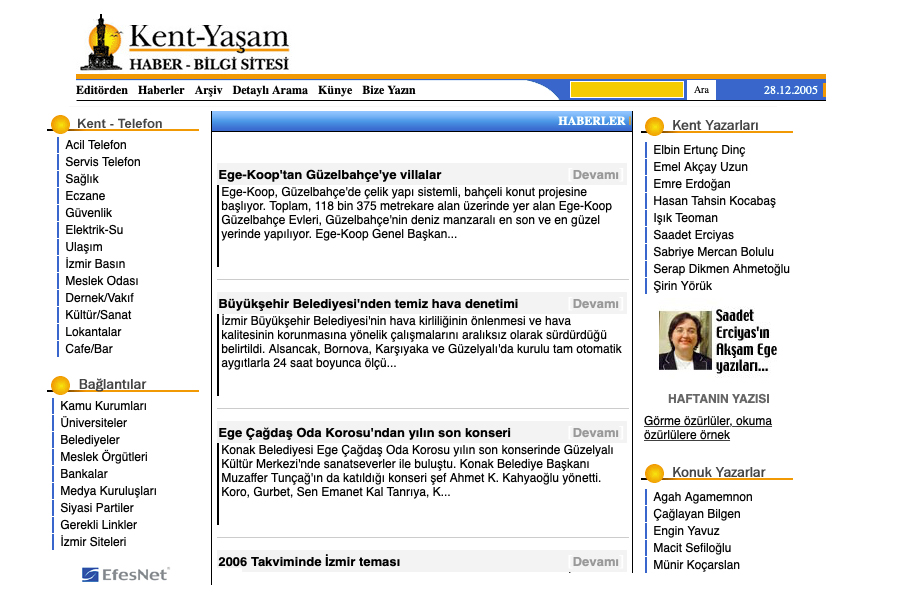This screenshot has width=900, height=600.
Task: Read Görme özürlüler weekly article link
Action: tap(708, 427)
